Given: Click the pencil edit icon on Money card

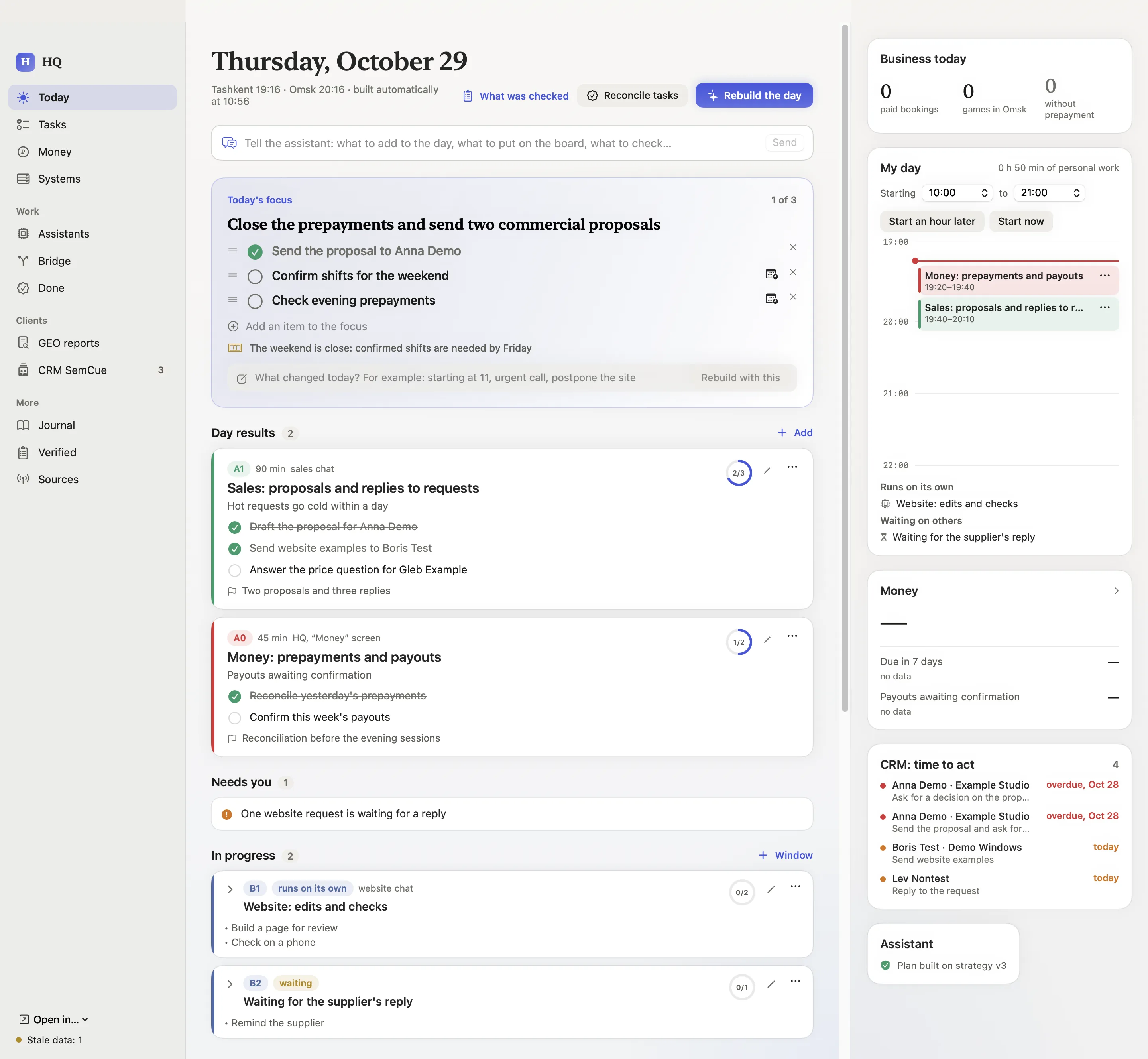Looking at the screenshot, I should coord(768,639).
